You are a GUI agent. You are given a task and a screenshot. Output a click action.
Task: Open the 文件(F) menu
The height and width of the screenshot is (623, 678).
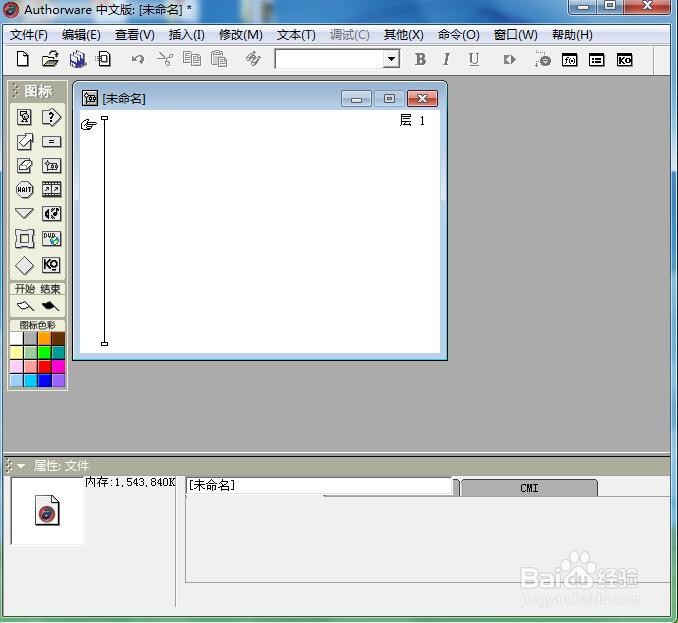(x=29, y=35)
